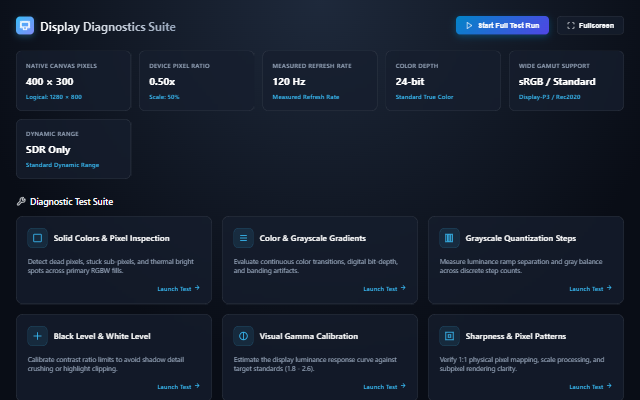This screenshot has width=640, height=400.
Task: Open the Wide Gamut Support info card
Action: (566, 81)
